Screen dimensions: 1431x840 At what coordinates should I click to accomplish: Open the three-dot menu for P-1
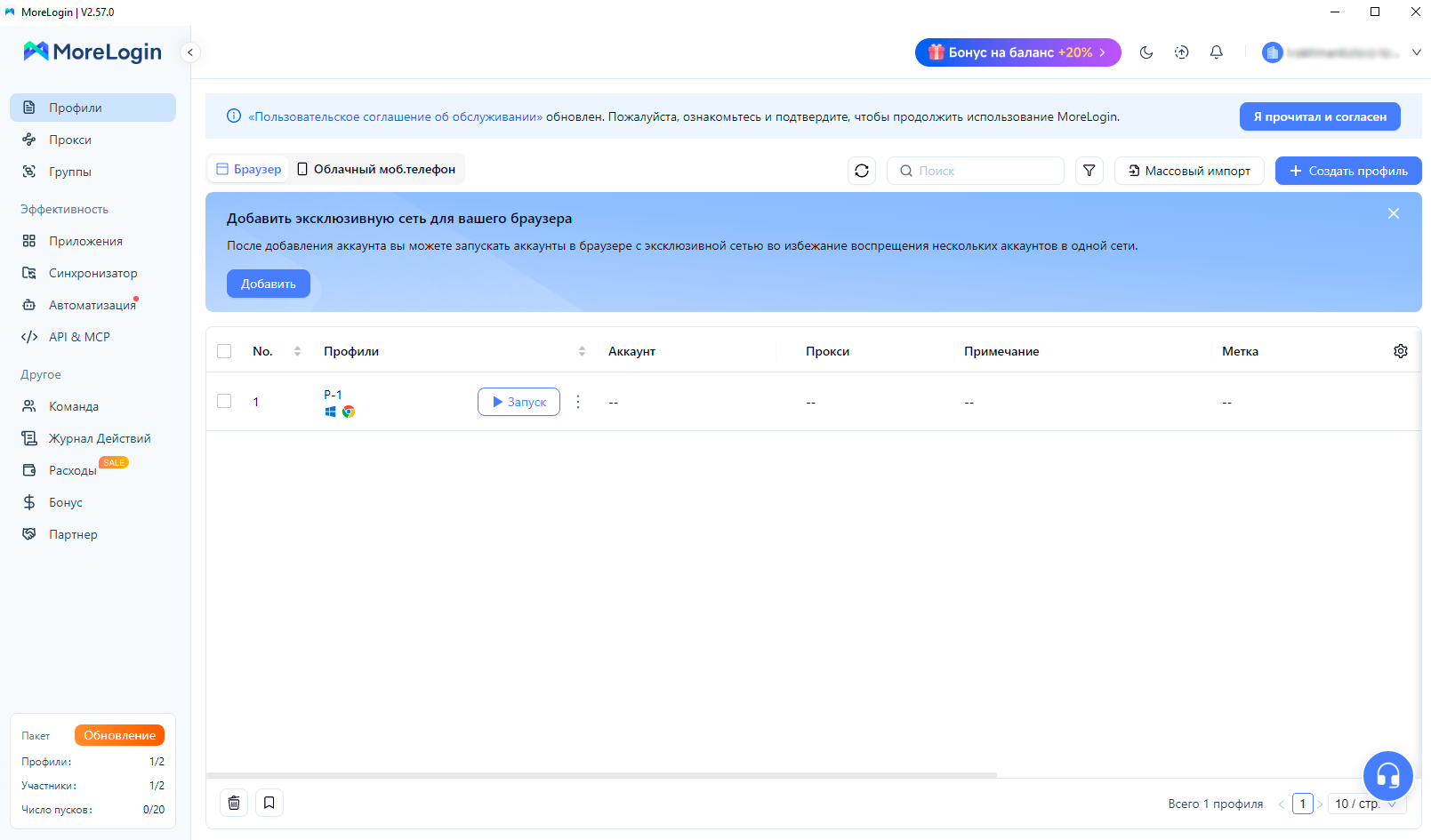pos(578,402)
